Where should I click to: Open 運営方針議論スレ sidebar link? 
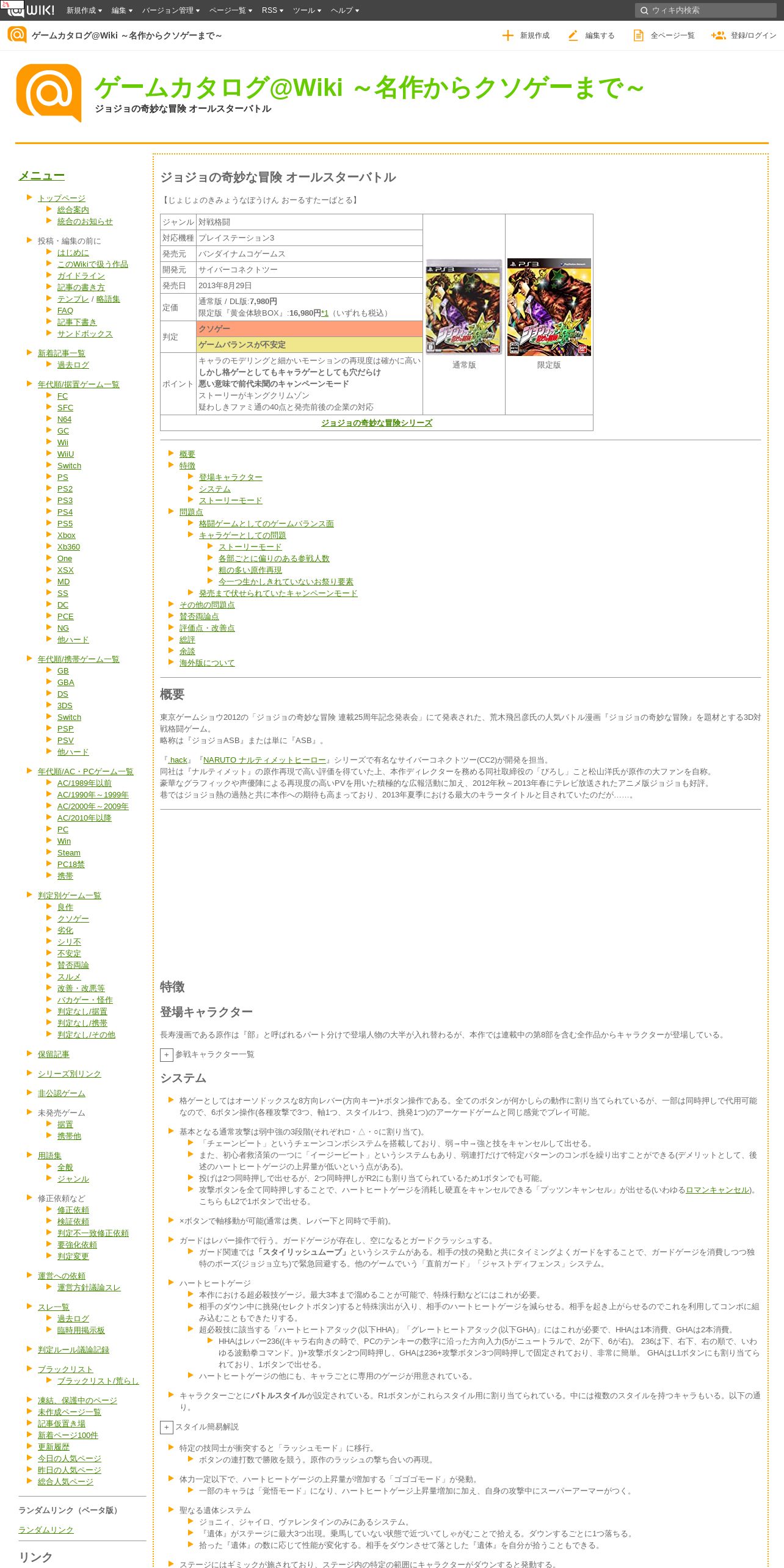89,1287
